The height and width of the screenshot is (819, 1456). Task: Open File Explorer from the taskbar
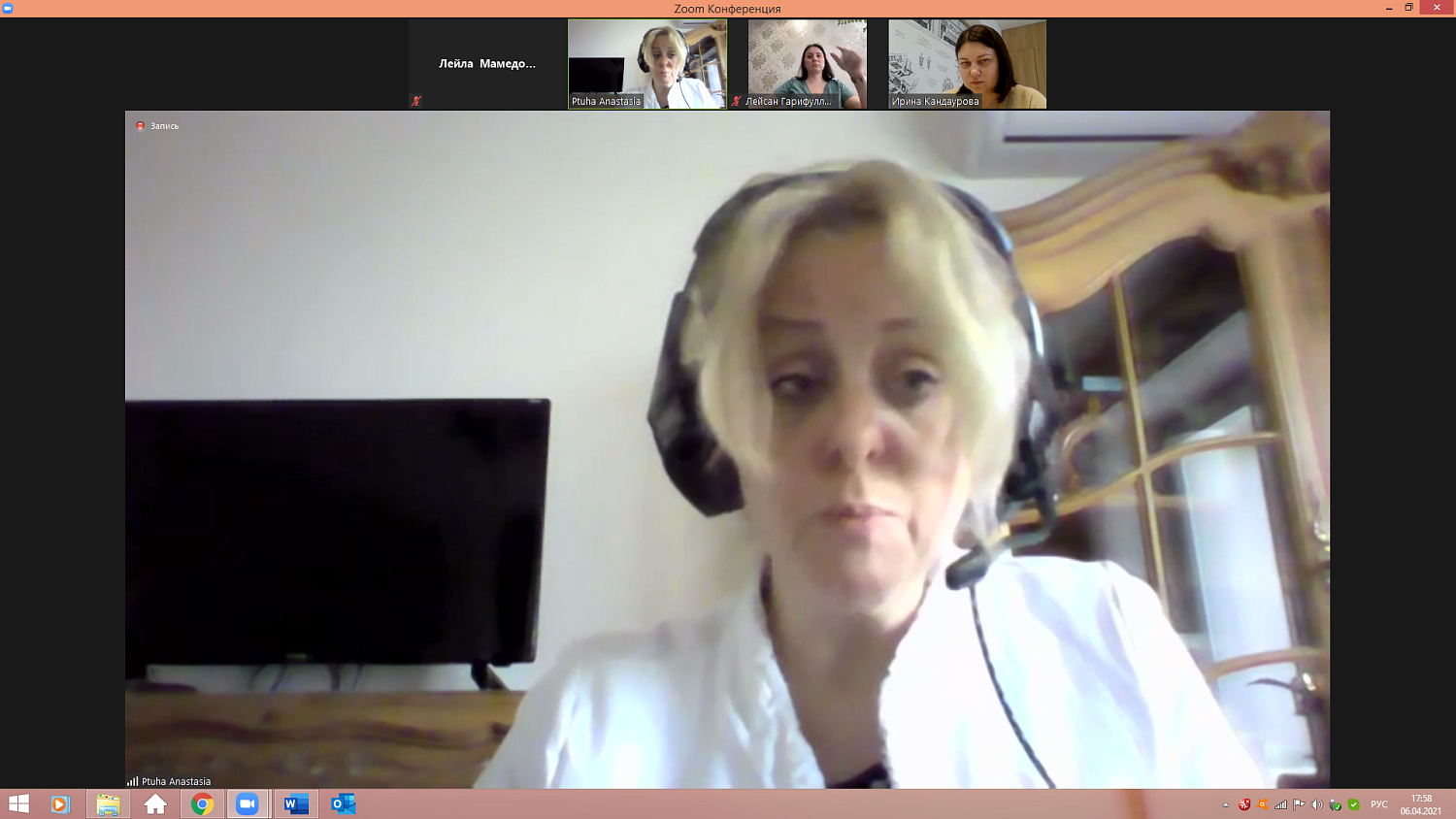[108, 804]
